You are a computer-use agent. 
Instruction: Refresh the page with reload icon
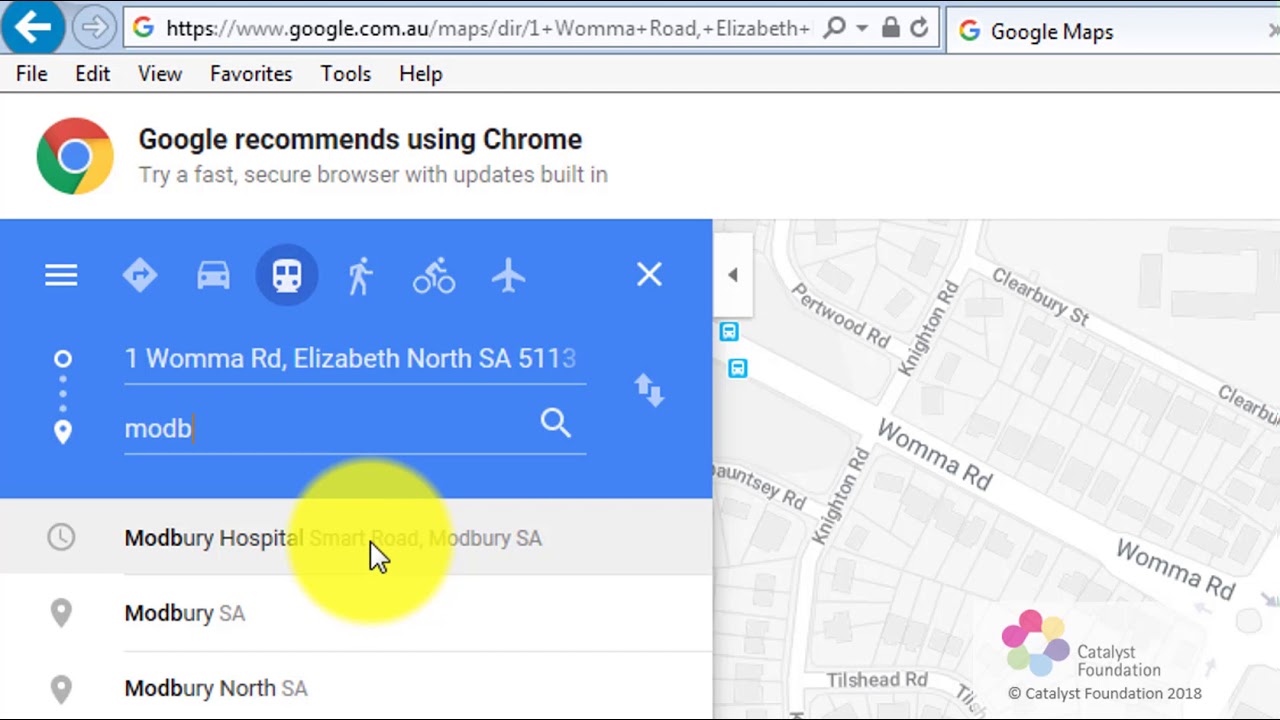pyautogui.click(x=919, y=28)
